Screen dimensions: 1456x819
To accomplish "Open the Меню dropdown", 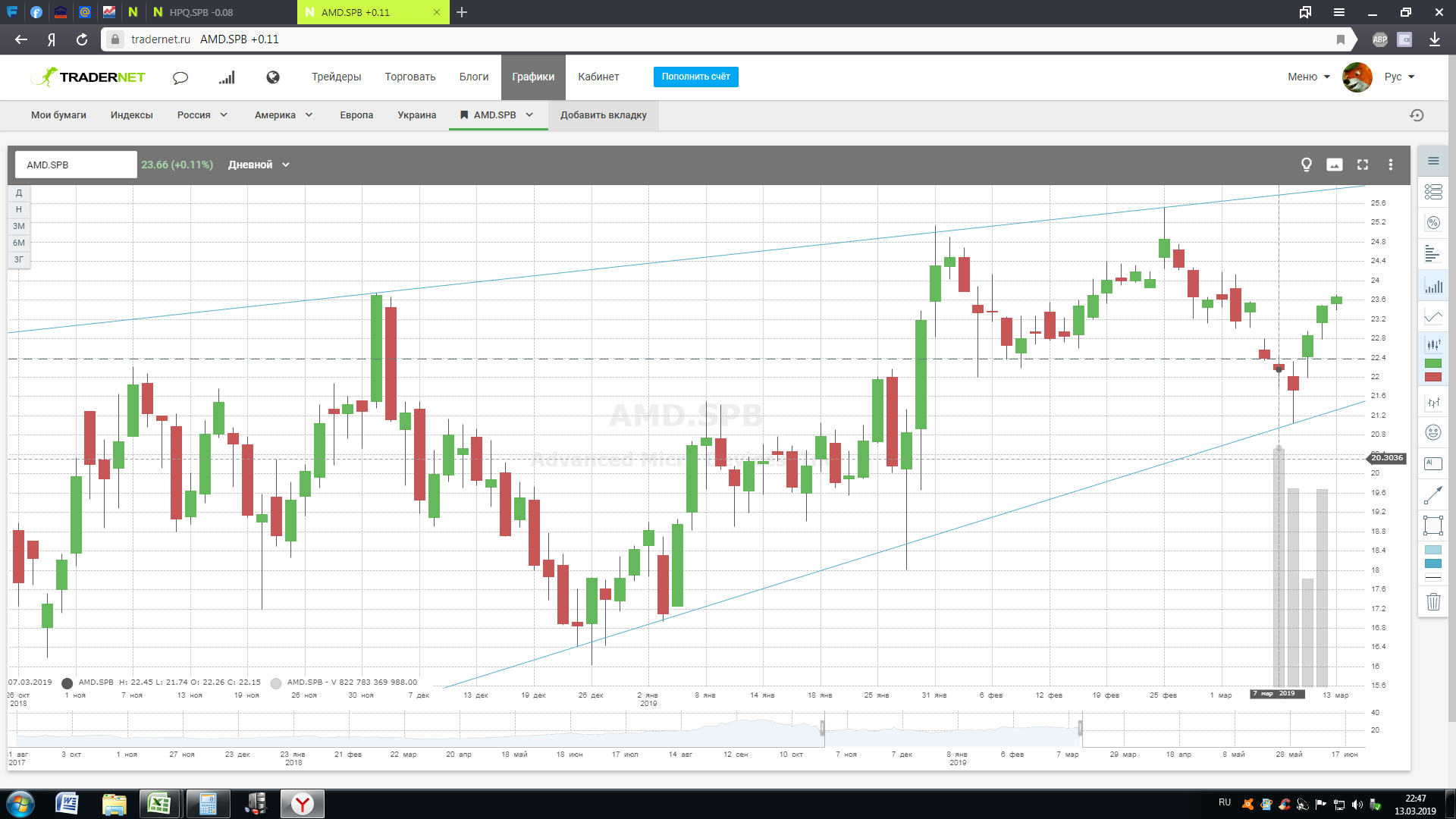I will click(1309, 77).
